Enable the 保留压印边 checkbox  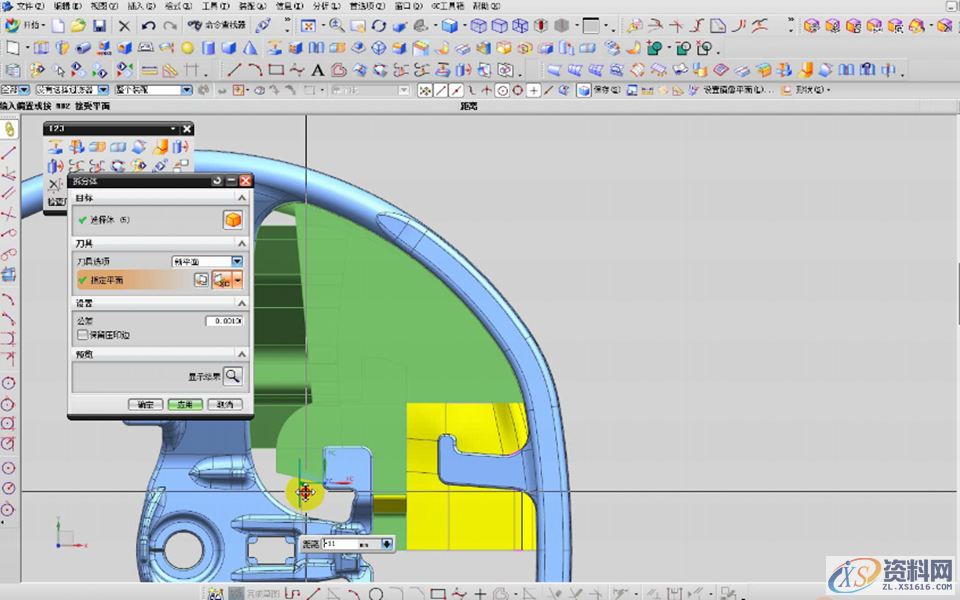[83, 335]
